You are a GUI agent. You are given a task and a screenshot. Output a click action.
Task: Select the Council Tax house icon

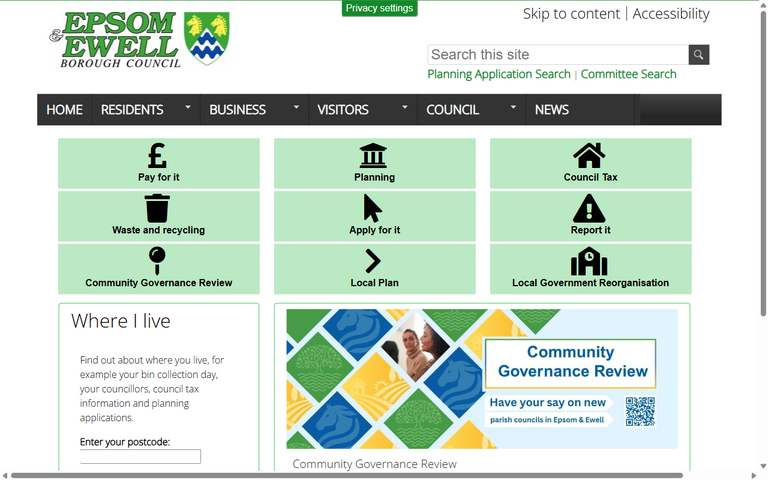pos(589,156)
